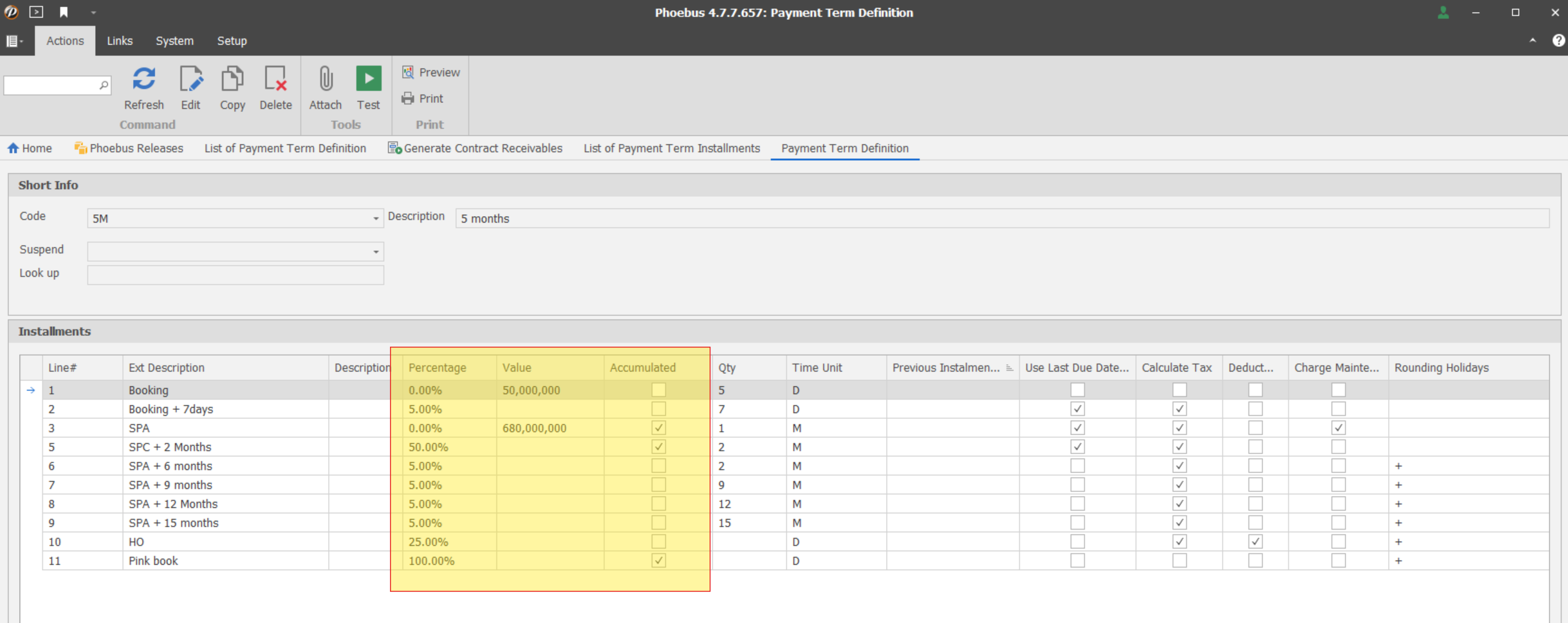Open the Links ribbon tab
The height and width of the screenshot is (623, 1568).
coord(120,41)
